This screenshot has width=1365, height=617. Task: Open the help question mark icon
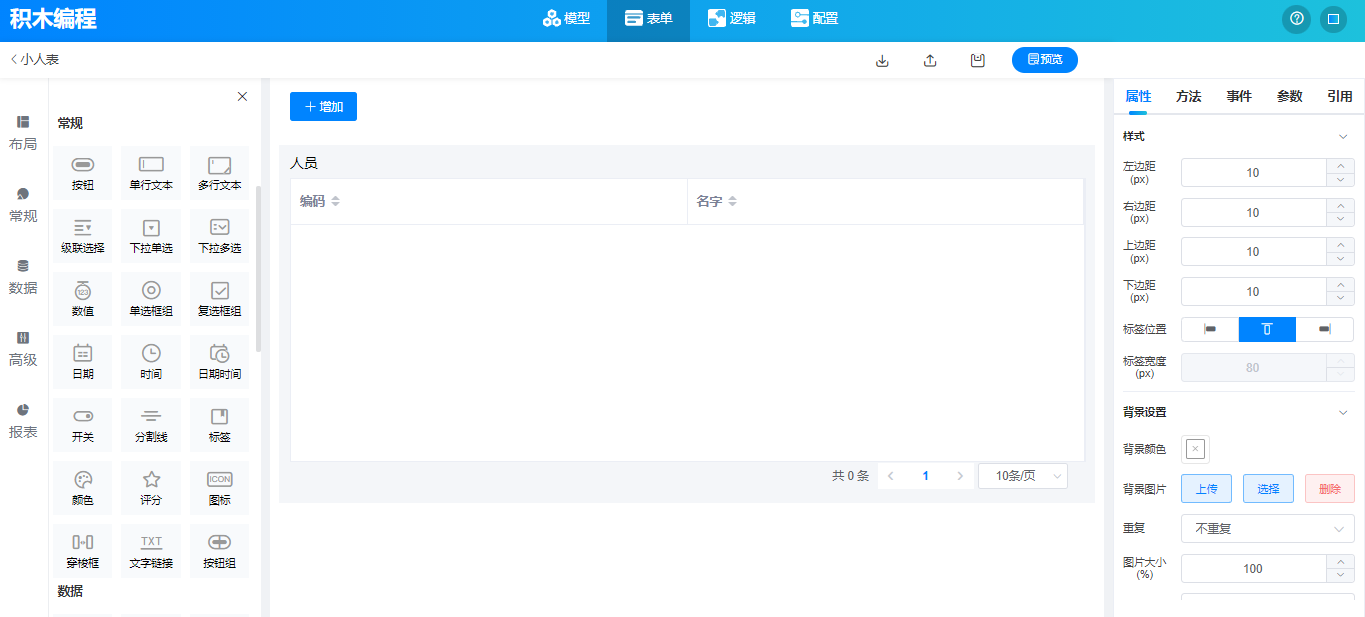point(1297,19)
